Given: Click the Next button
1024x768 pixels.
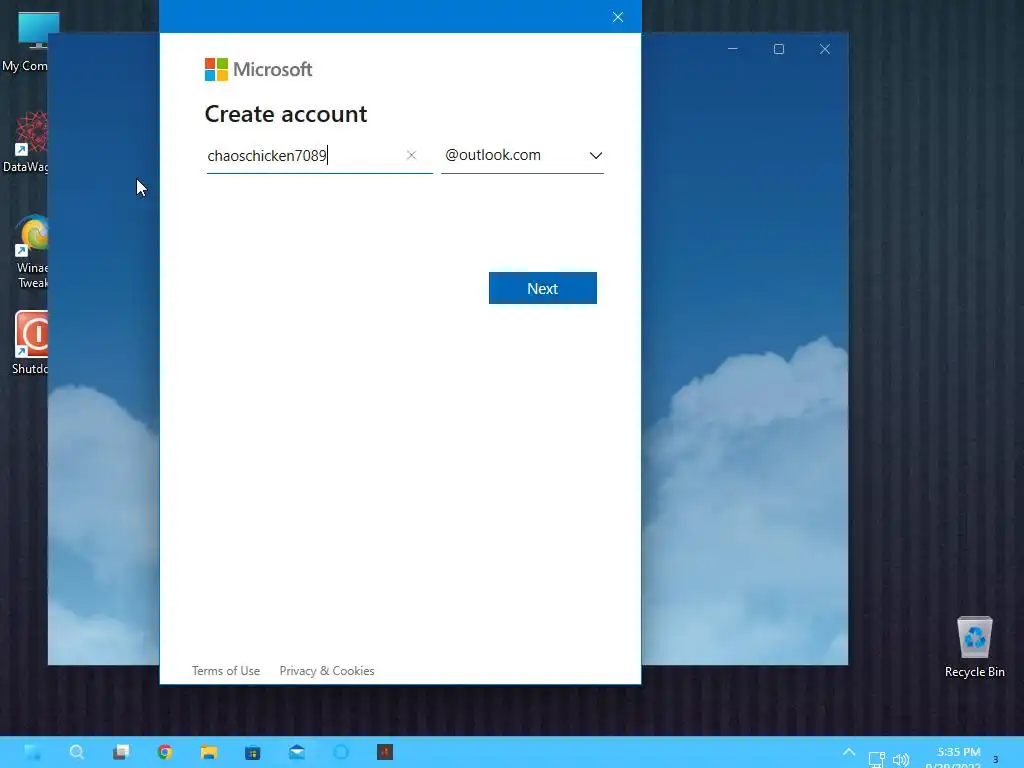Looking at the screenshot, I should [542, 288].
